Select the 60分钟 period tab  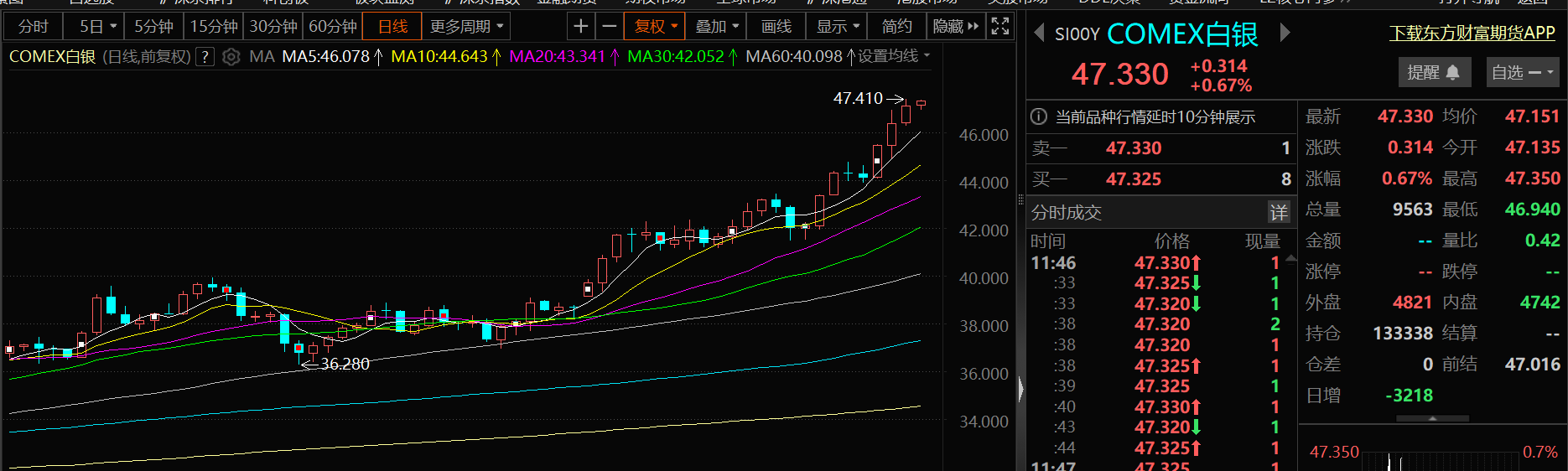pyautogui.click(x=332, y=27)
